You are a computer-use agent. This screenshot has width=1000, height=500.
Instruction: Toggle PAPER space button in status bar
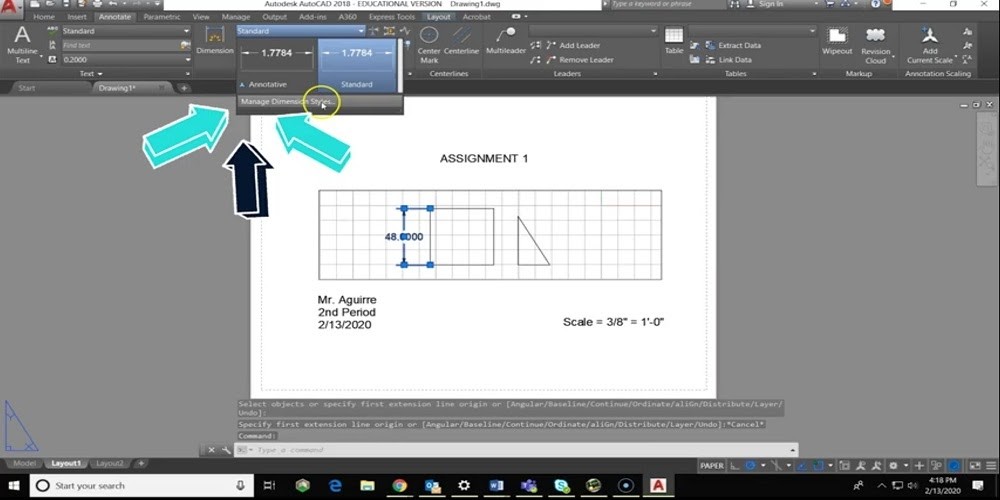click(712, 465)
